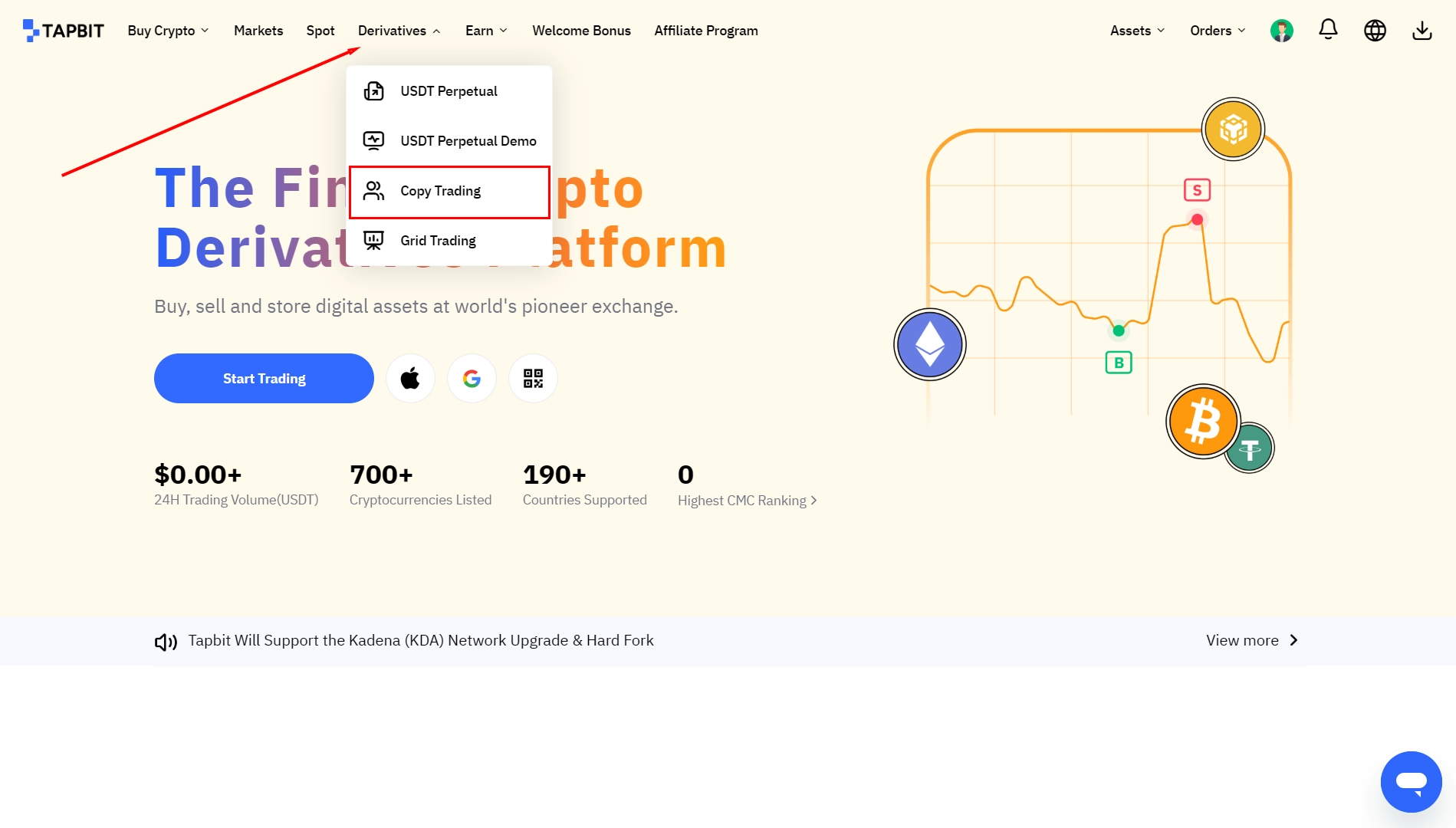Click the USDT Perpetual Demo icon

pyautogui.click(x=373, y=141)
